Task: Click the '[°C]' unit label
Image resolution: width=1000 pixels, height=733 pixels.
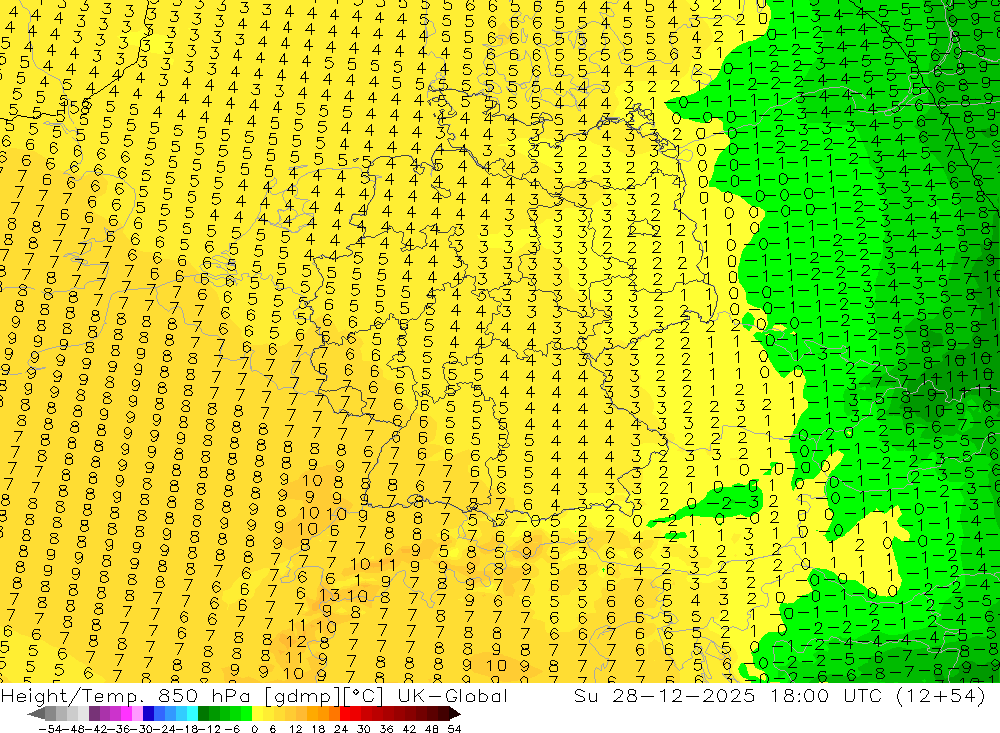Action: [363, 697]
